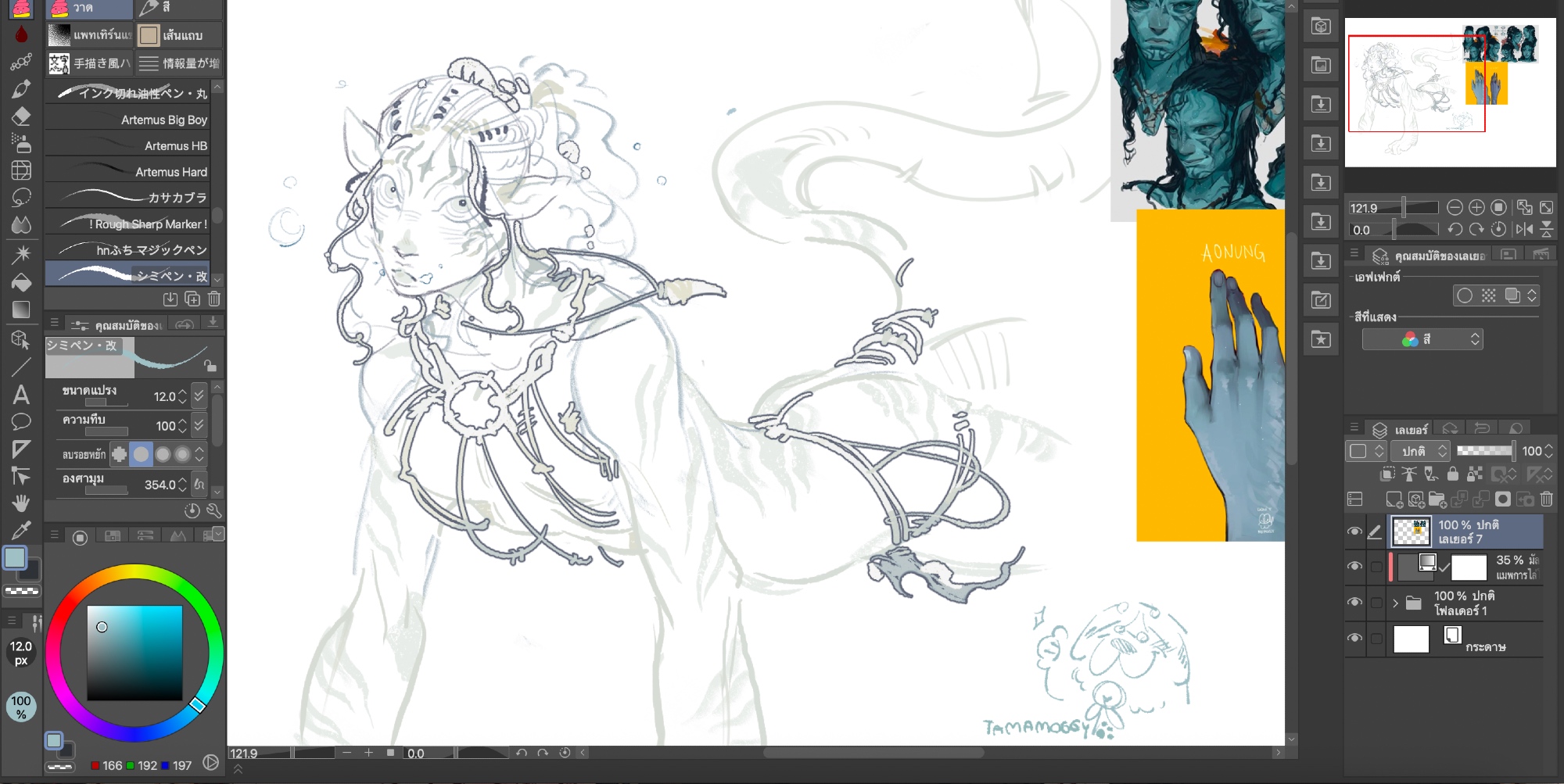Open the สี expression color dropdown
Viewport: 1564px width, 784px height.
[x=1422, y=339]
